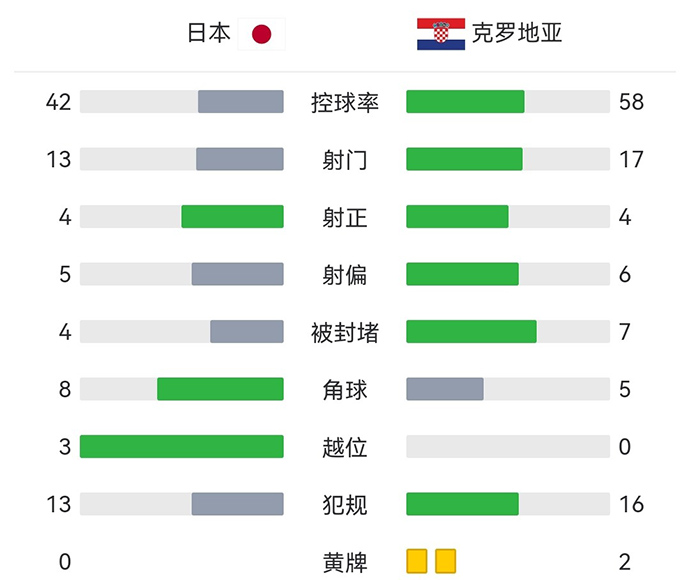This screenshot has width=690, height=580.
Task: Click Croatia's gray 角球 corners bar
Action: pyautogui.click(x=445, y=389)
